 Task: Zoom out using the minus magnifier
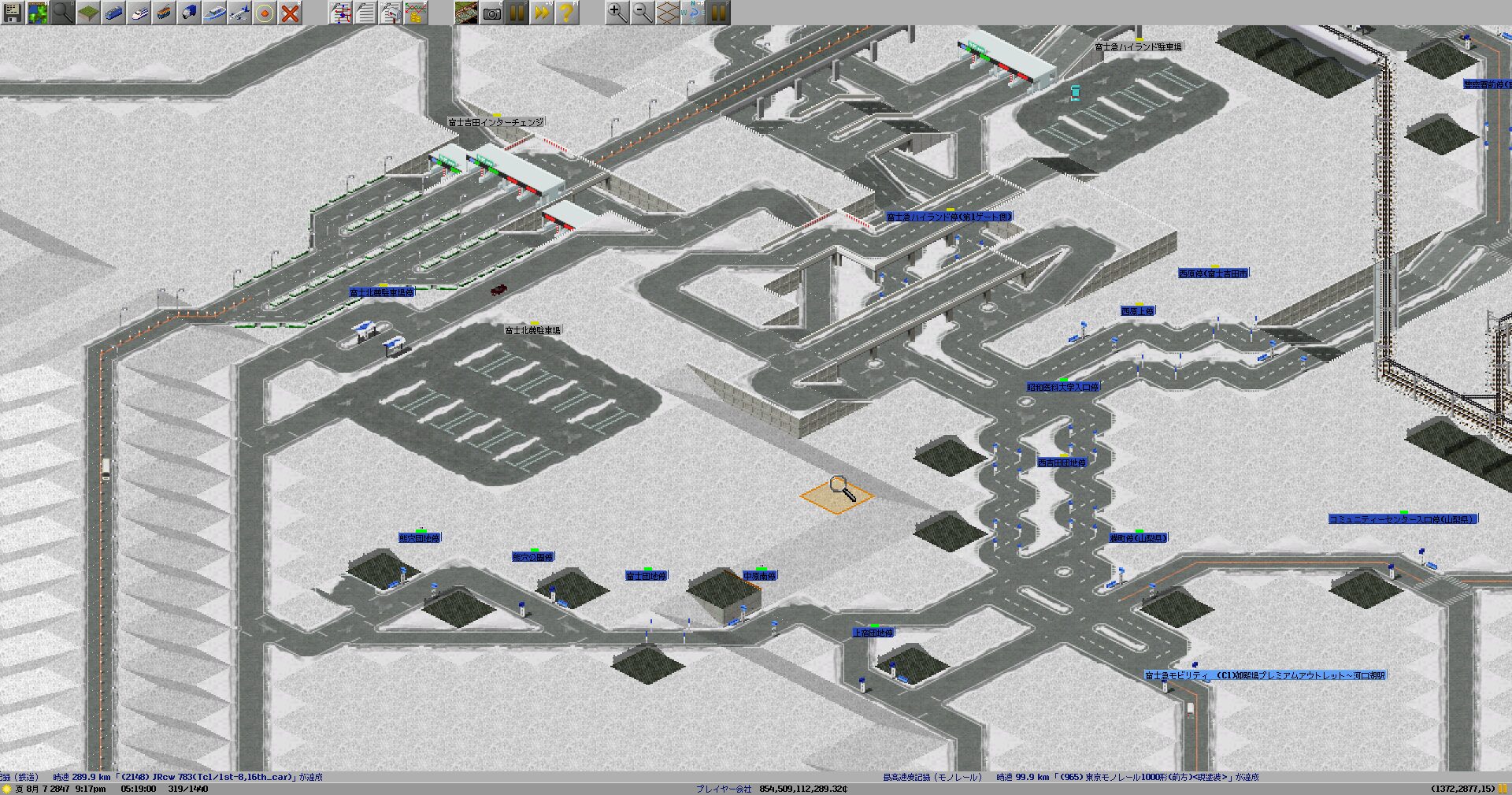[643, 12]
